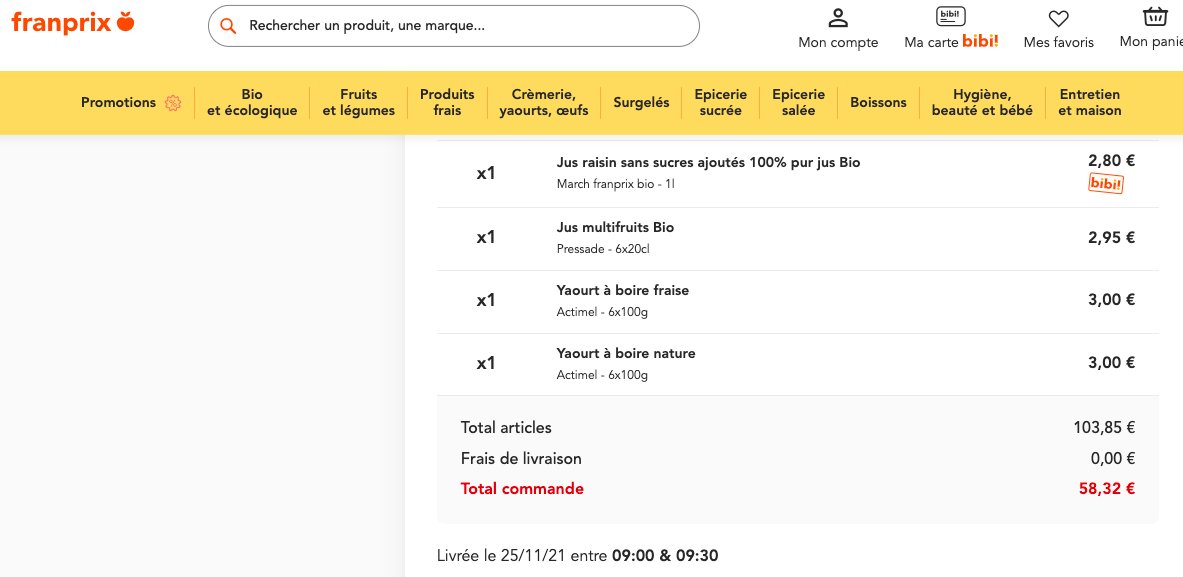Click bibi! badge under 2,80 € price
This screenshot has width=1183, height=577.
[1105, 183]
